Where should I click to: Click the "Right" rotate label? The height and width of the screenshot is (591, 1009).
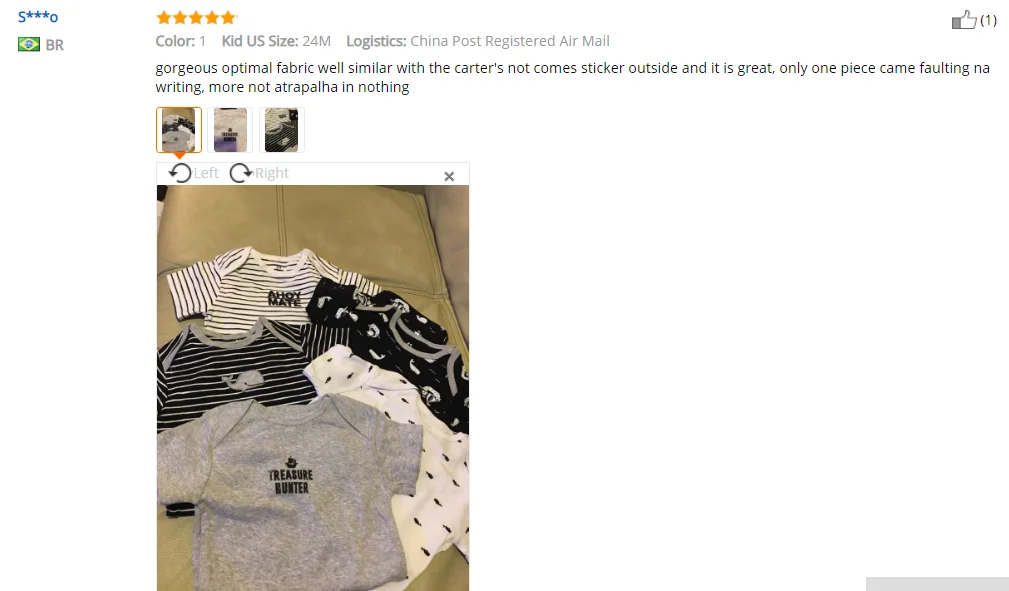click(272, 173)
